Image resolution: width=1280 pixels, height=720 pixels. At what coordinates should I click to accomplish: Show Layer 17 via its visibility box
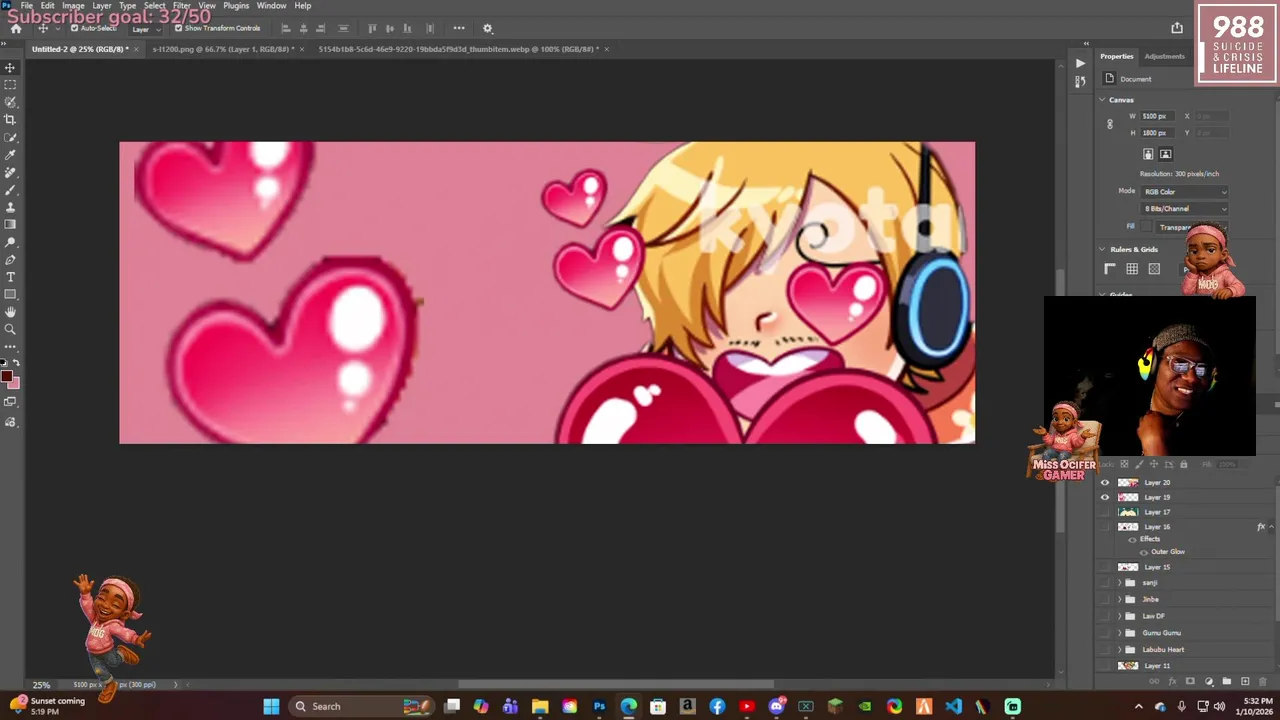[1105, 512]
